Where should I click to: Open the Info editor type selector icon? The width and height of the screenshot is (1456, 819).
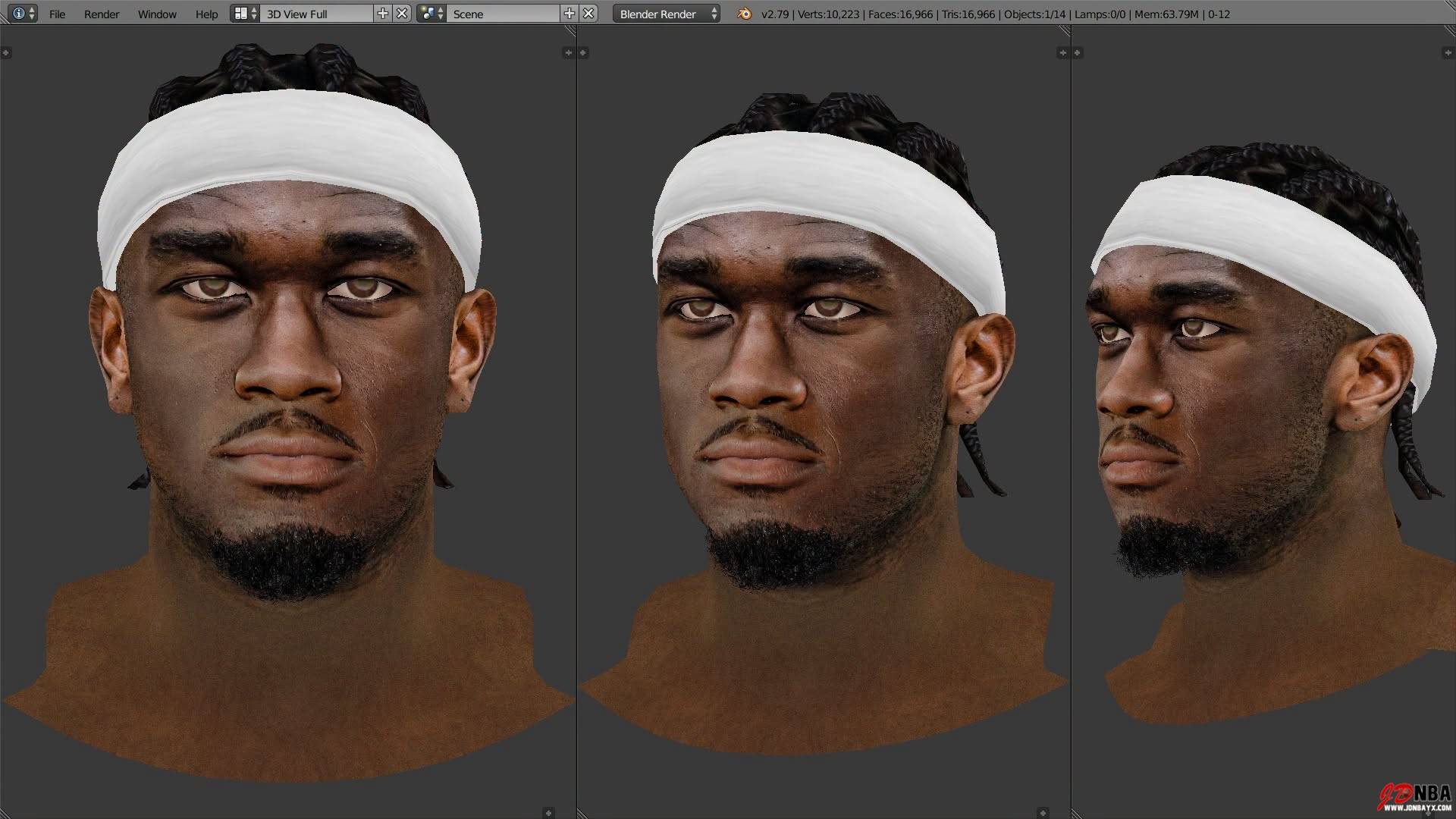[22, 14]
